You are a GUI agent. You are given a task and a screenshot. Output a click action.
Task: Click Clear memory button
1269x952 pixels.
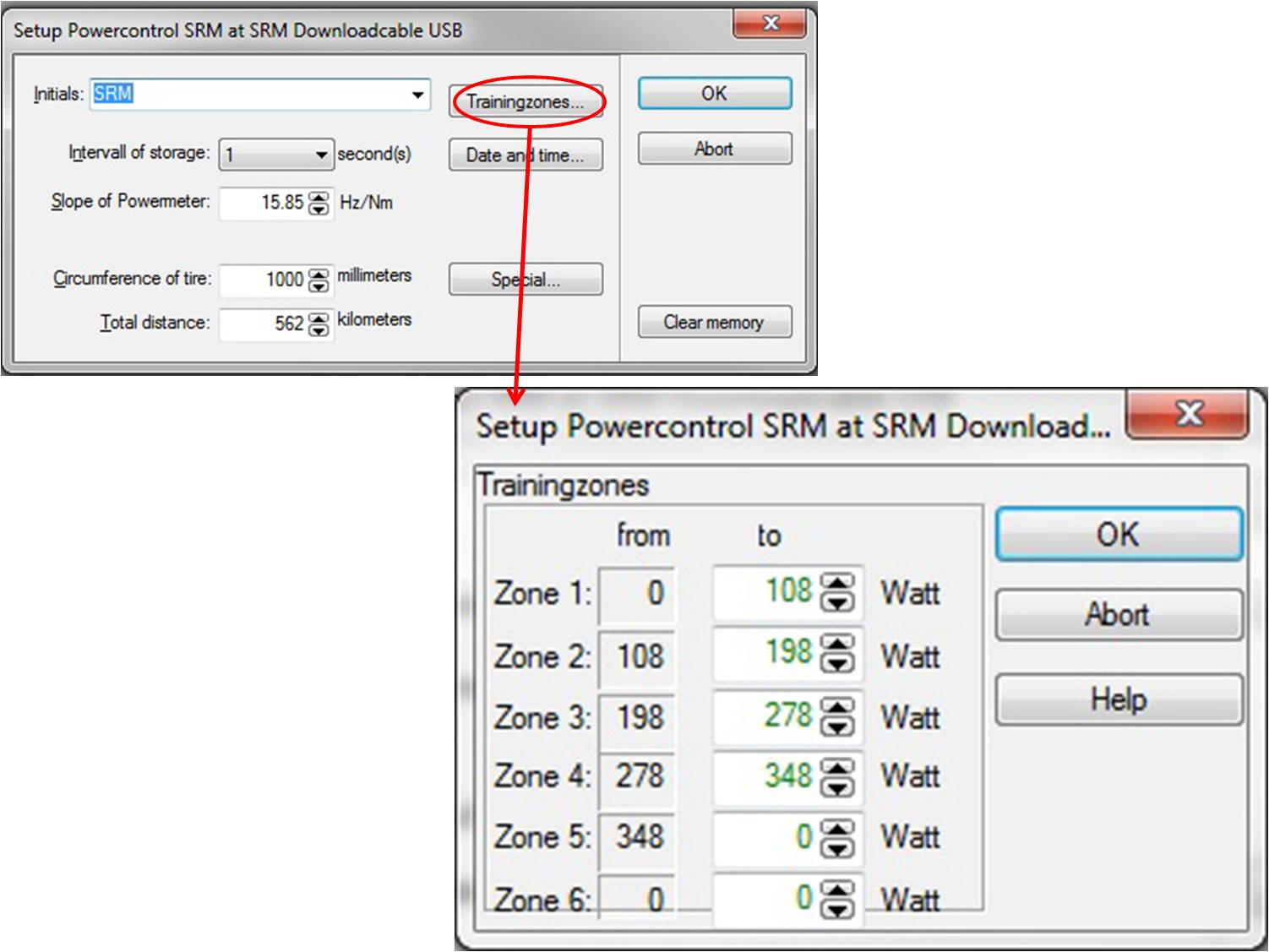point(714,322)
